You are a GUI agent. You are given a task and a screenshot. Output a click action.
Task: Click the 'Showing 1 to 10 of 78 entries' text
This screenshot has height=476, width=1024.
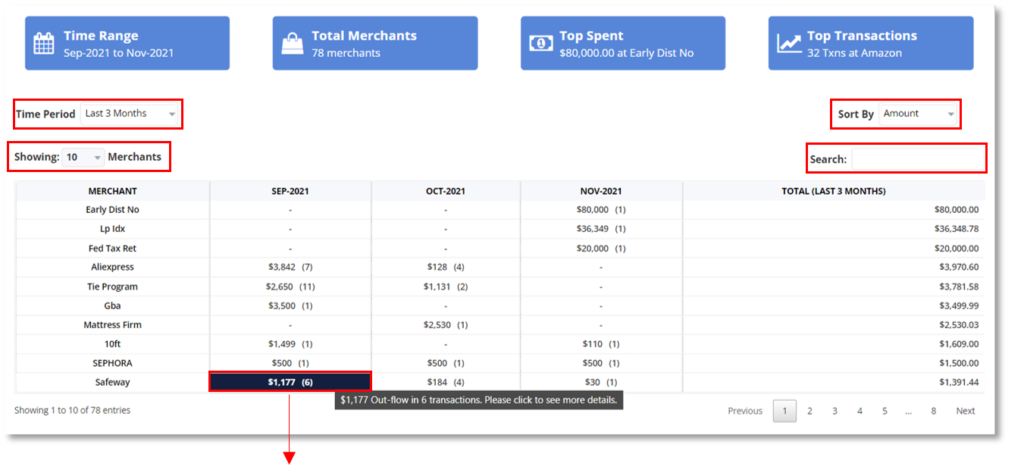72,411
